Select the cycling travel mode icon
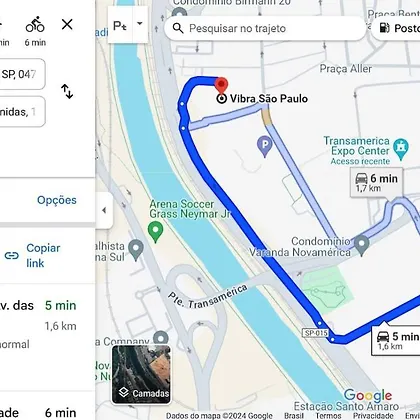This screenshot has height=420, width=420. point(35,25)
